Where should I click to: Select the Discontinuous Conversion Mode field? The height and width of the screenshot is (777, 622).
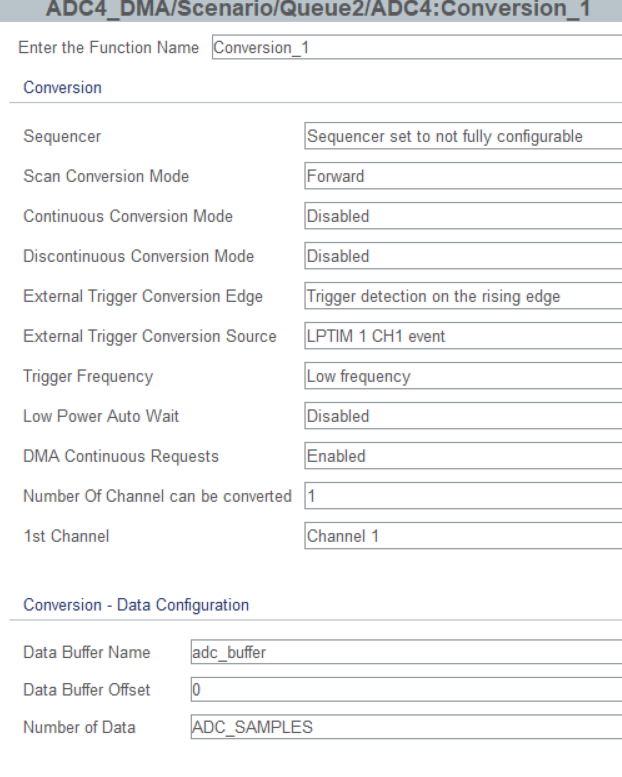click(463, 256)
